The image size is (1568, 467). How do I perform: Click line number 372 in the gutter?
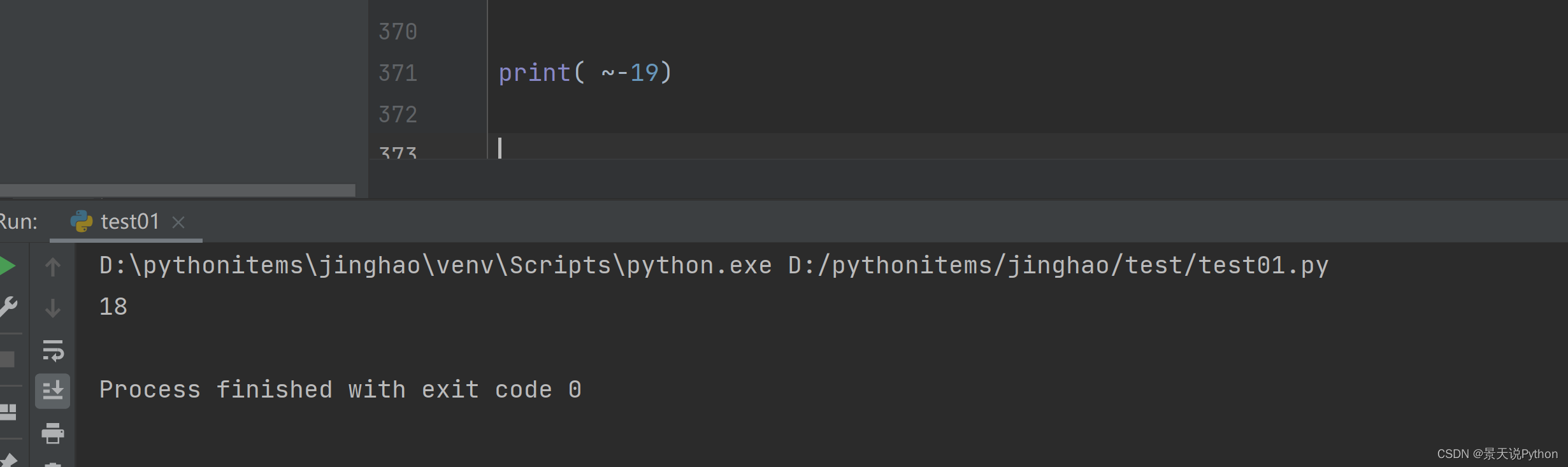398,115
